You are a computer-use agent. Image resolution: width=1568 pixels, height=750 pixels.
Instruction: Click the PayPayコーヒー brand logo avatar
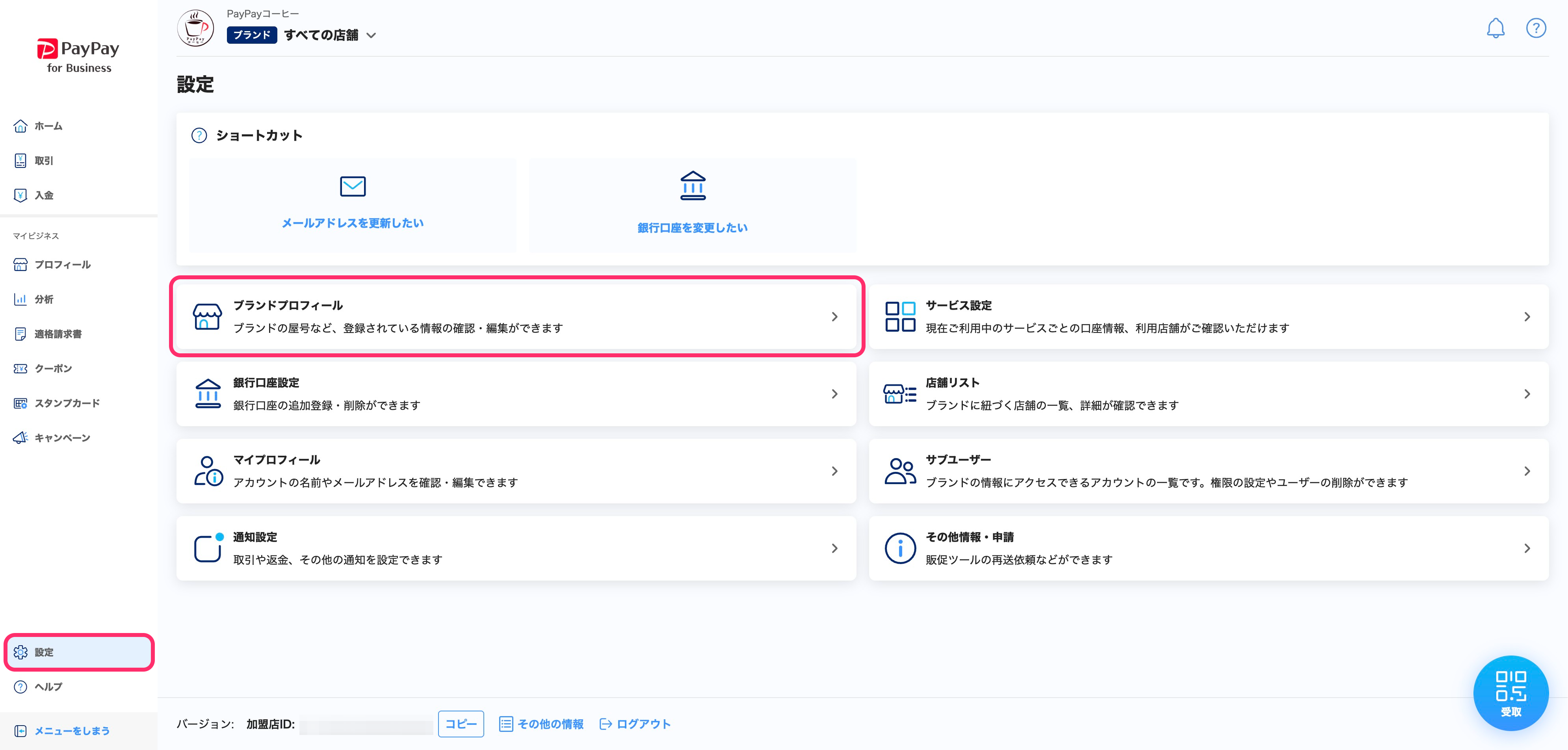(x=195, y=28)
